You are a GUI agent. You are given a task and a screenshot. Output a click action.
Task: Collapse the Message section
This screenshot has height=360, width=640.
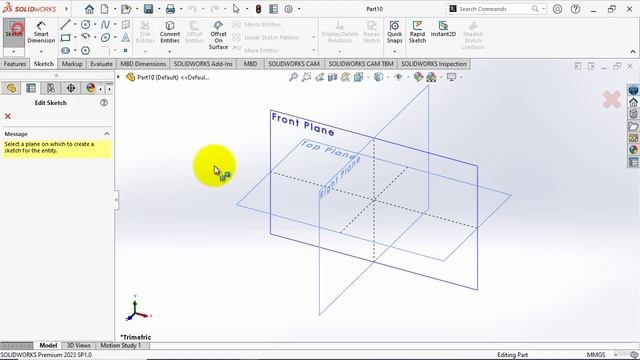click(x=107, y=134)
